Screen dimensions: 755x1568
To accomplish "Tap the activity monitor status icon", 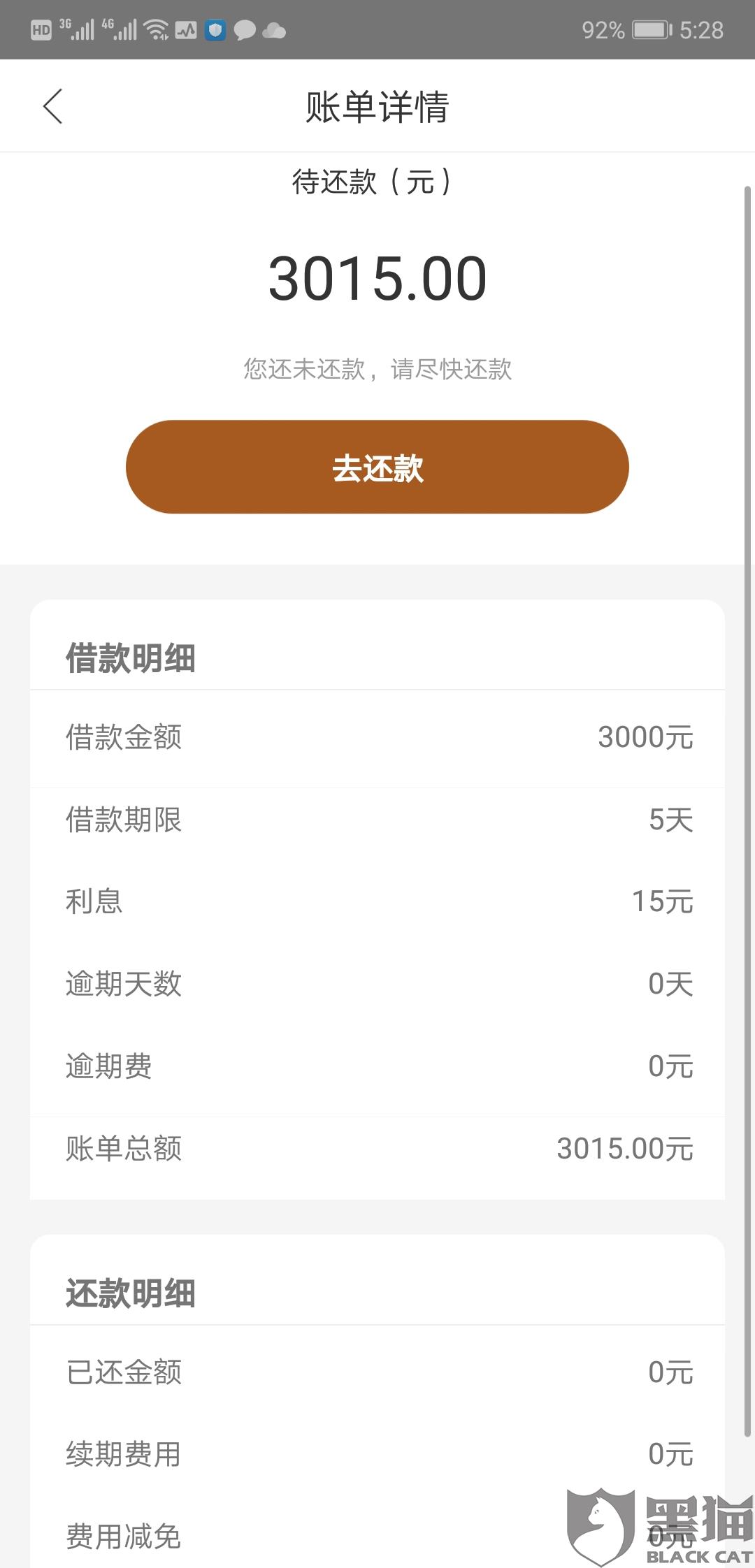I will (186, 30).
